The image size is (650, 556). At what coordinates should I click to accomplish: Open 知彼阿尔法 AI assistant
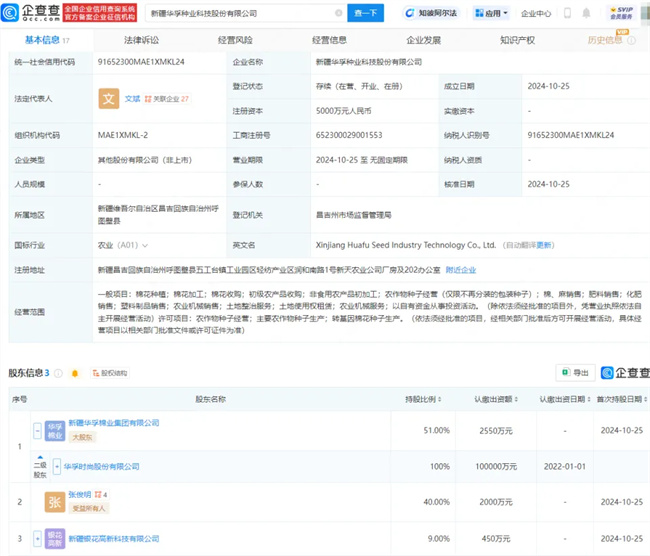click(x=430, y=13)
